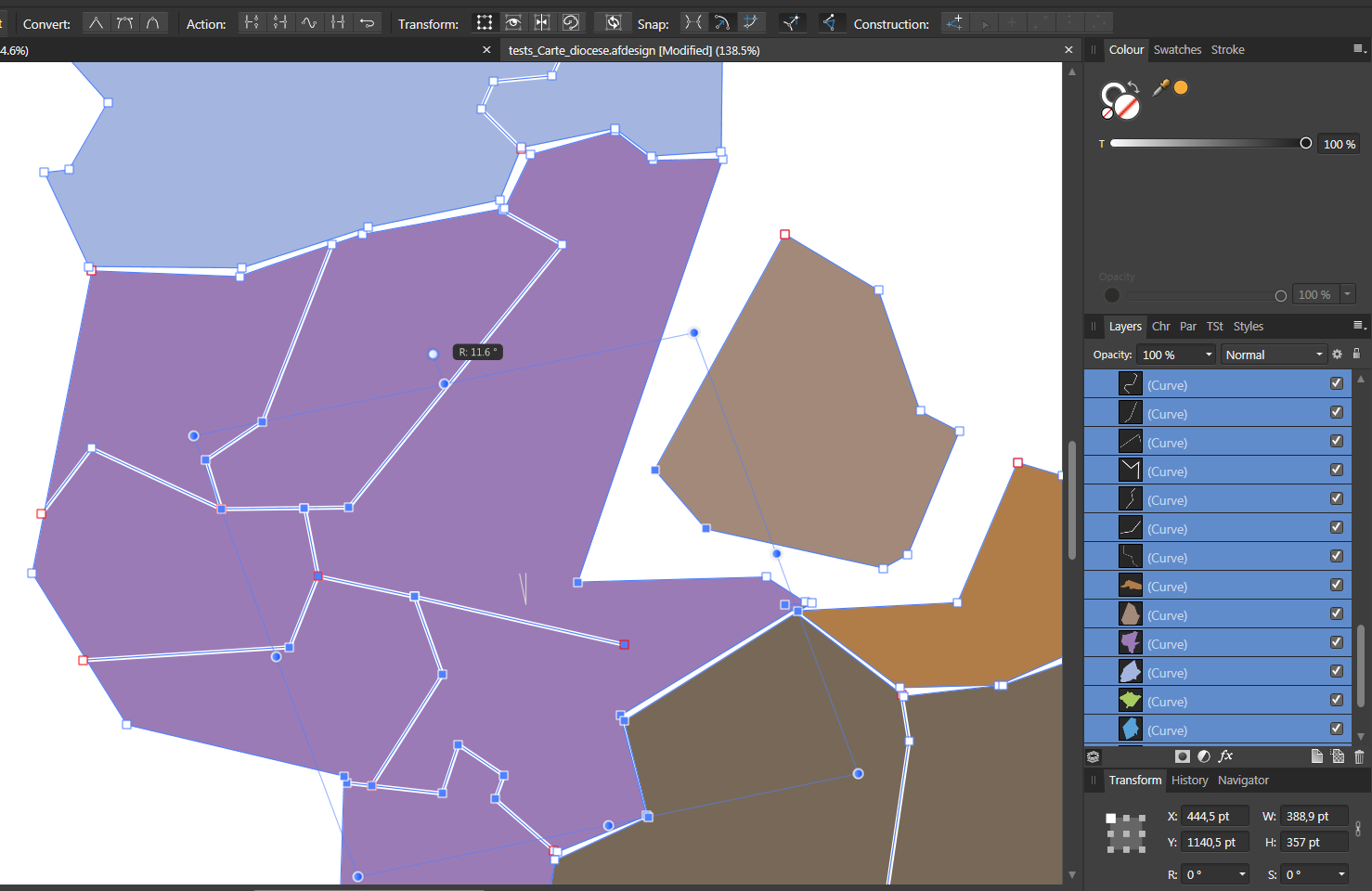
Task: Switch to the Stroke tab
Action: point(1227,50)
